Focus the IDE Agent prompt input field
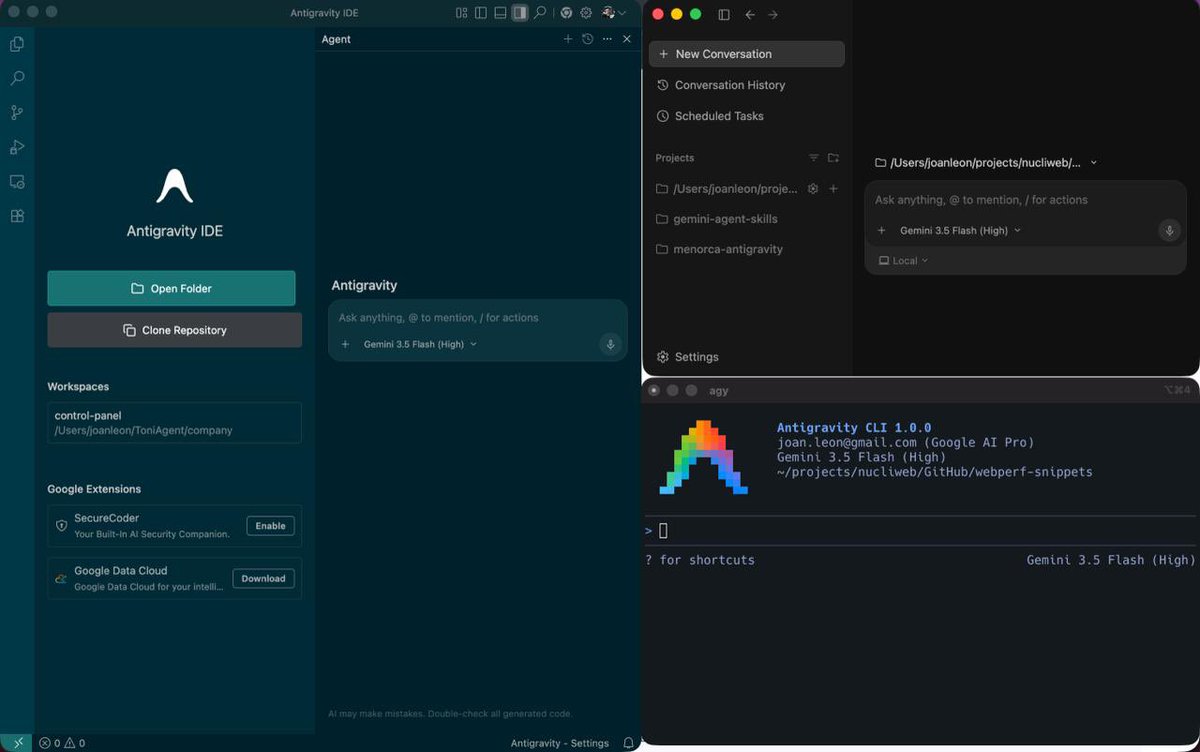 click(x=478, y=317)
